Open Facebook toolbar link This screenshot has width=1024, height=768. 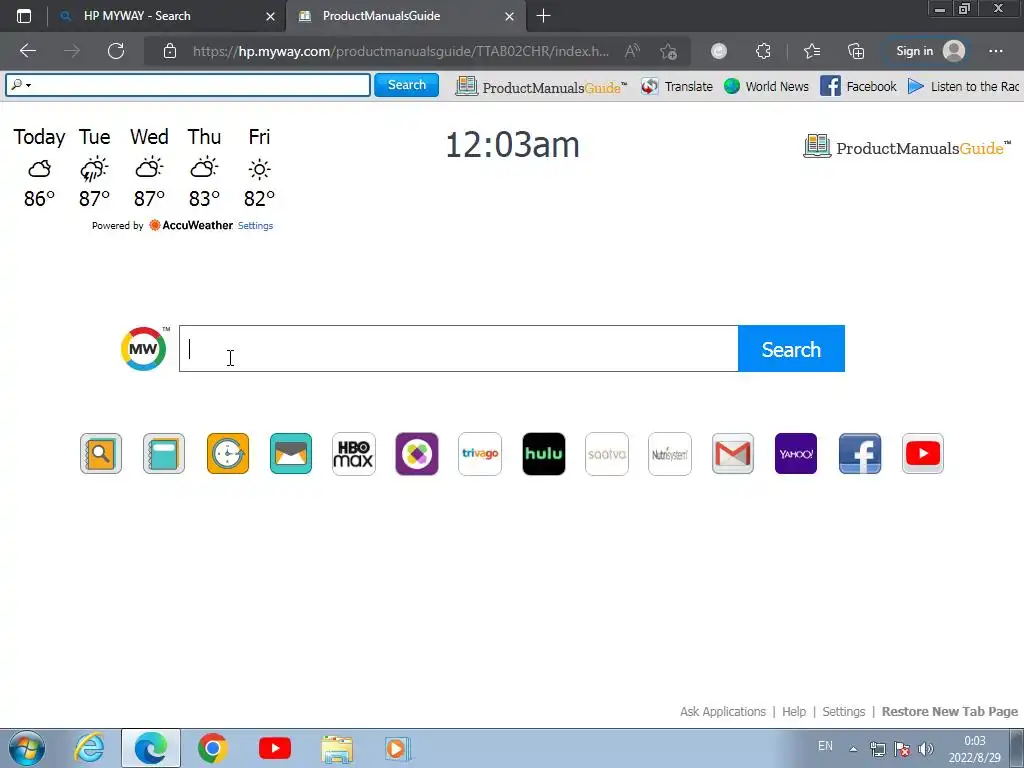(x=858, y=86)
